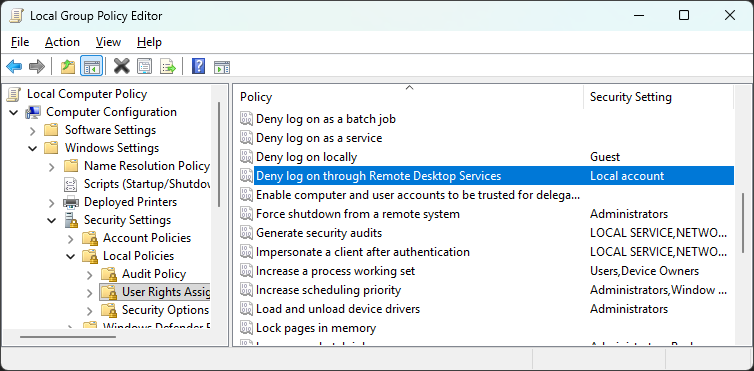Open Properties toolbar icon
The width and height of the screenshot is (754, 371).
145,66
